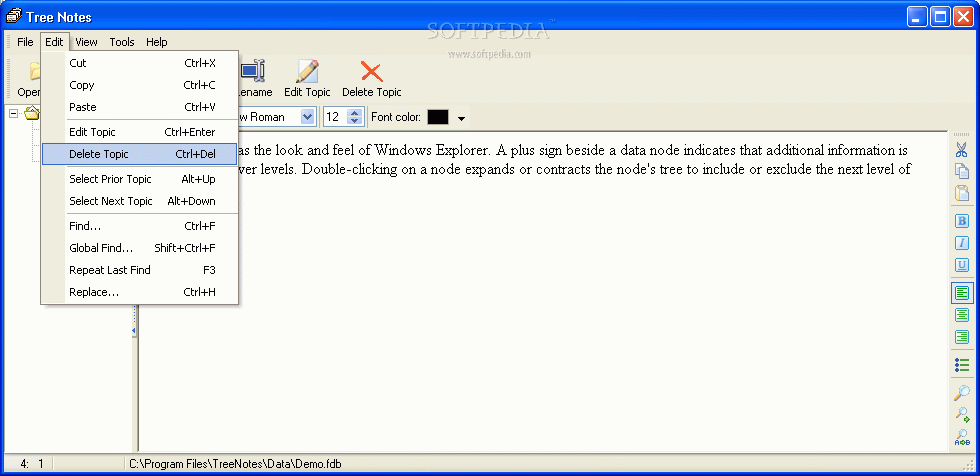This screenshot has height=476, width=980.
Task: Close the Tree Notes window
Action: tap(962, 16)
